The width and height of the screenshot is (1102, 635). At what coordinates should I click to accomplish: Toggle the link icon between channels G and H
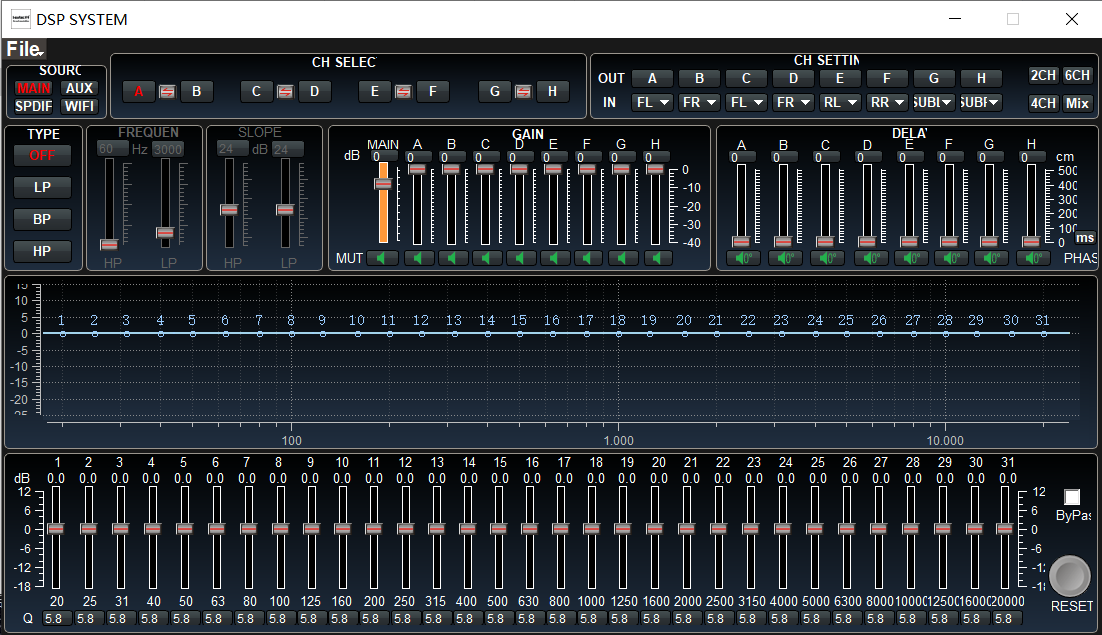point(524,92)
